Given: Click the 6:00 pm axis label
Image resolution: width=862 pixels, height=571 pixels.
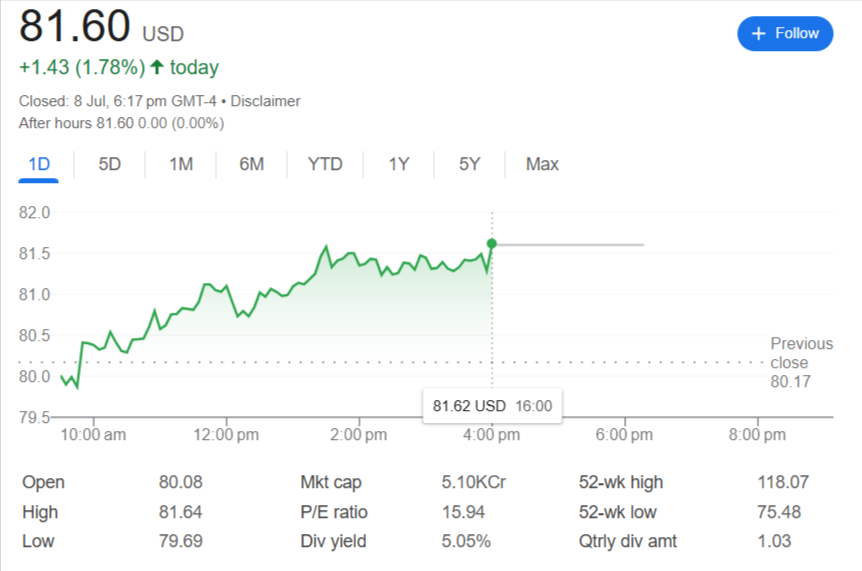Looking at the screenshot, I should coord(625,435).
